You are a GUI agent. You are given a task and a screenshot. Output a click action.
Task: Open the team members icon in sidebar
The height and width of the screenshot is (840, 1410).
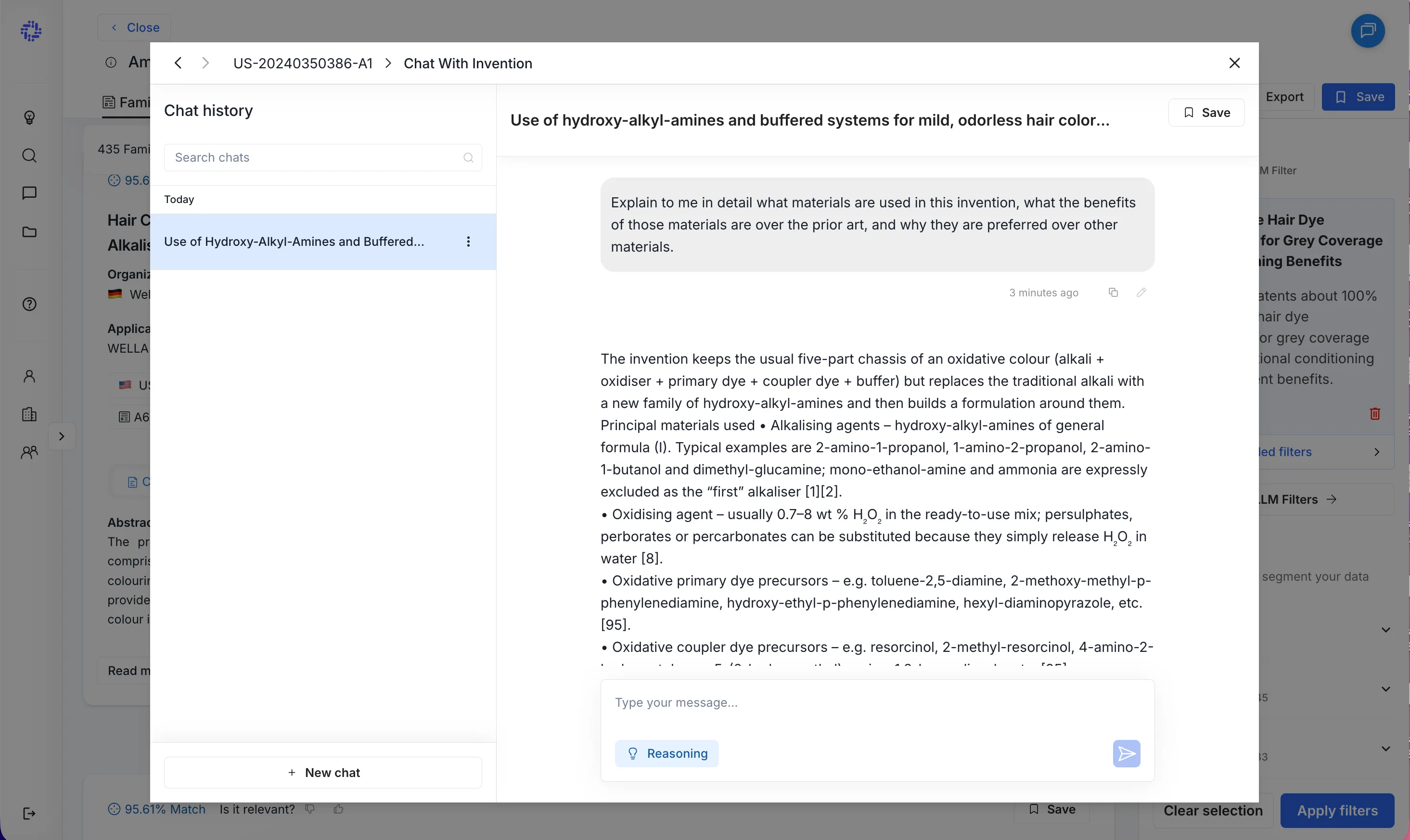[29, 452]
